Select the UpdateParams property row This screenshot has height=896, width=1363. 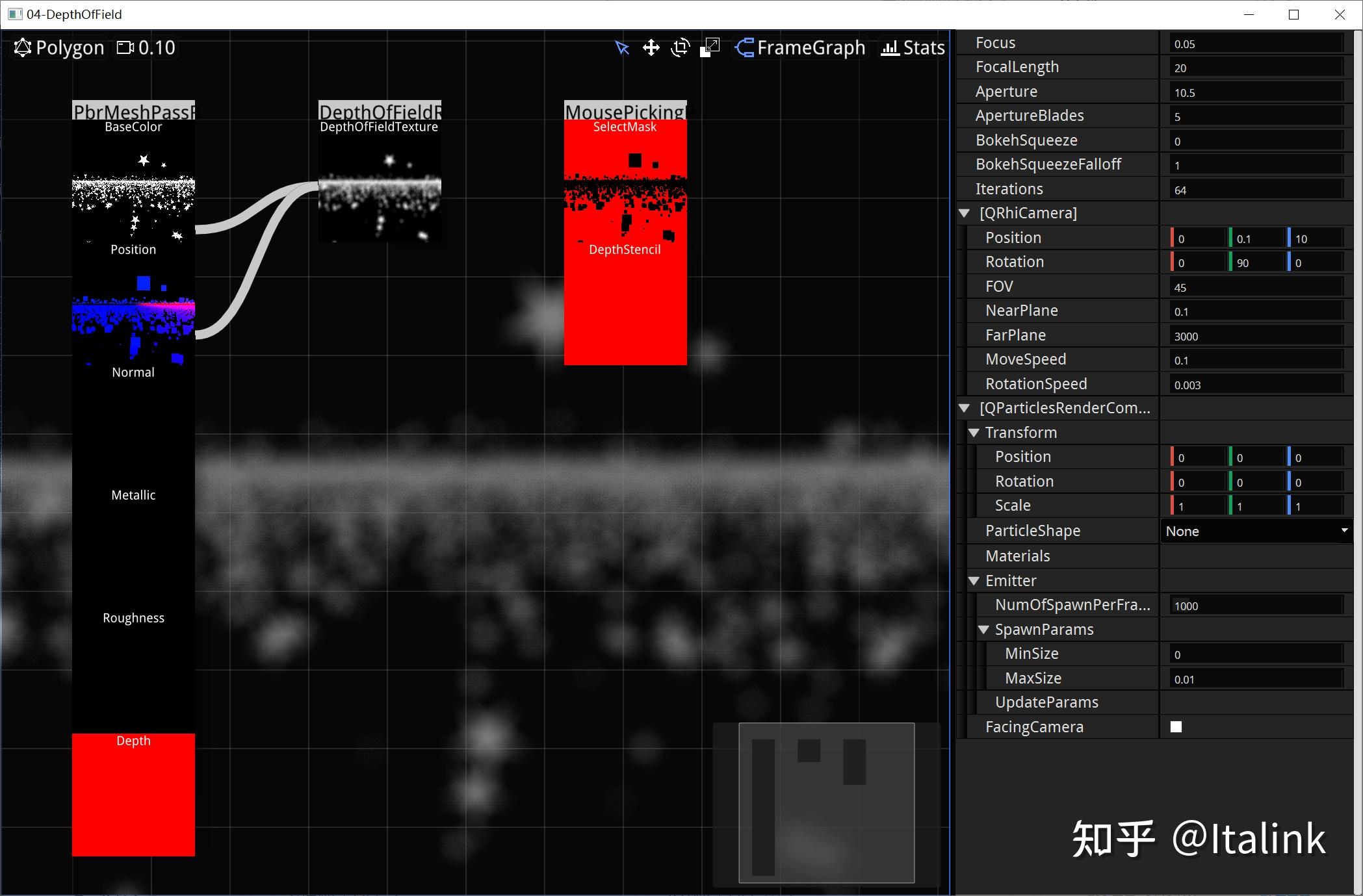tap(1155, 702)
